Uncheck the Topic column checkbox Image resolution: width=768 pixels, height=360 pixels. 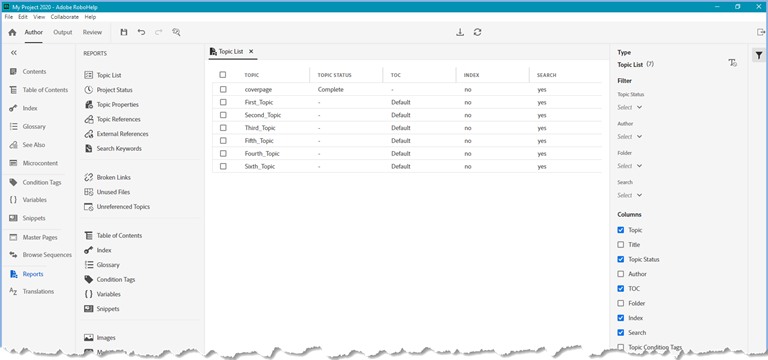tap(621, 230)
